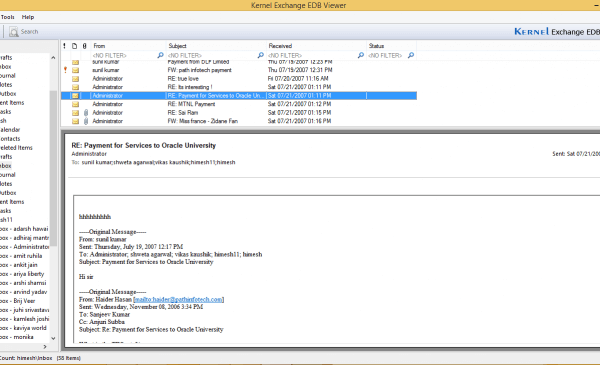Click the importance flag column header
Viewport: 600px width, 365px height.
pyautogui.click(x=64, y=46)
